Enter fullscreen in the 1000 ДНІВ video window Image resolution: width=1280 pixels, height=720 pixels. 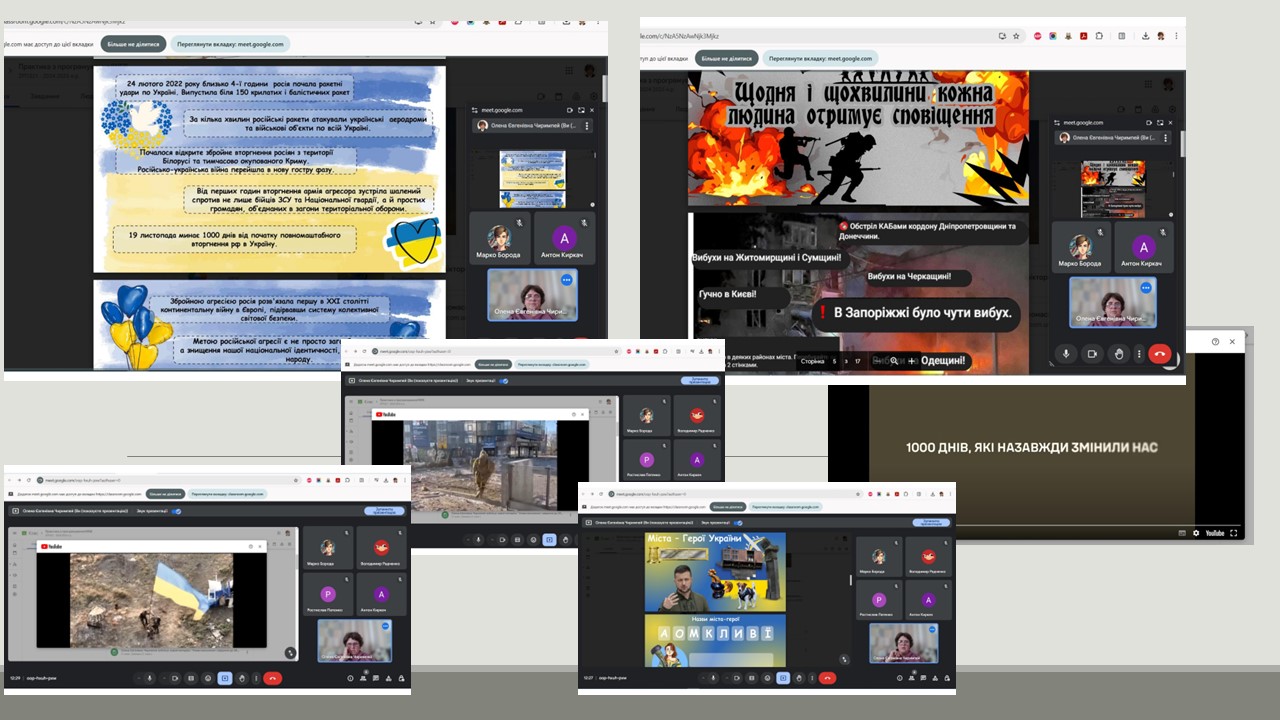click(1233, 533)
